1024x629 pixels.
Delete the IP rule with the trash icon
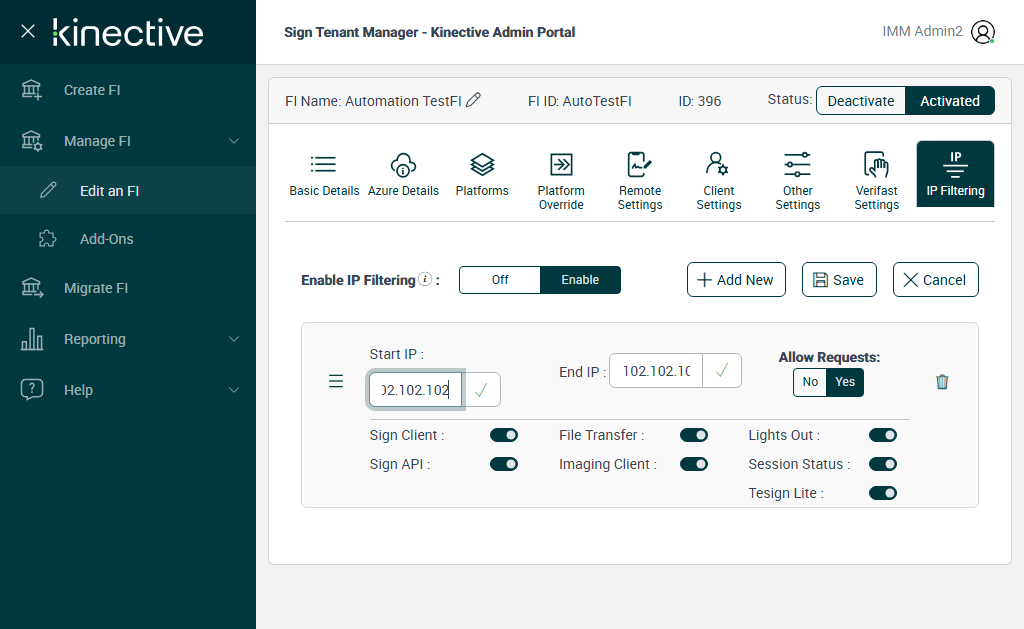942,381
